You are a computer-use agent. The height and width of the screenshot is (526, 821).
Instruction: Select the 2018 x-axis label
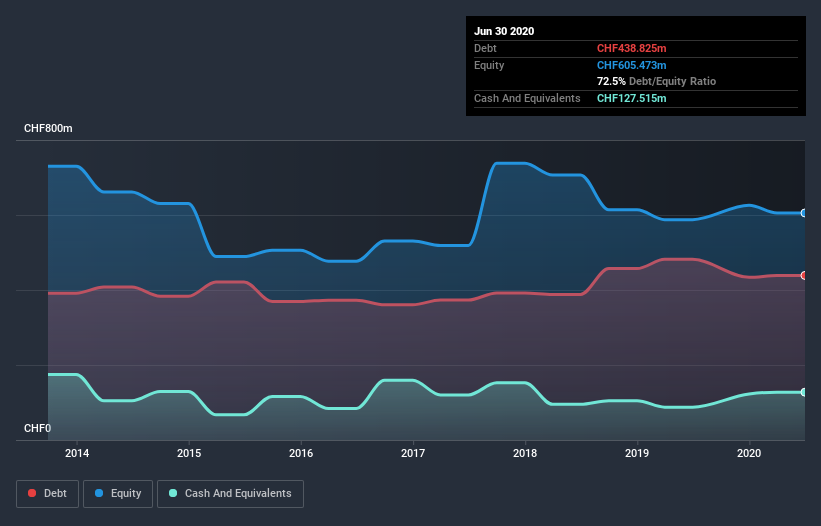point(525,453)
